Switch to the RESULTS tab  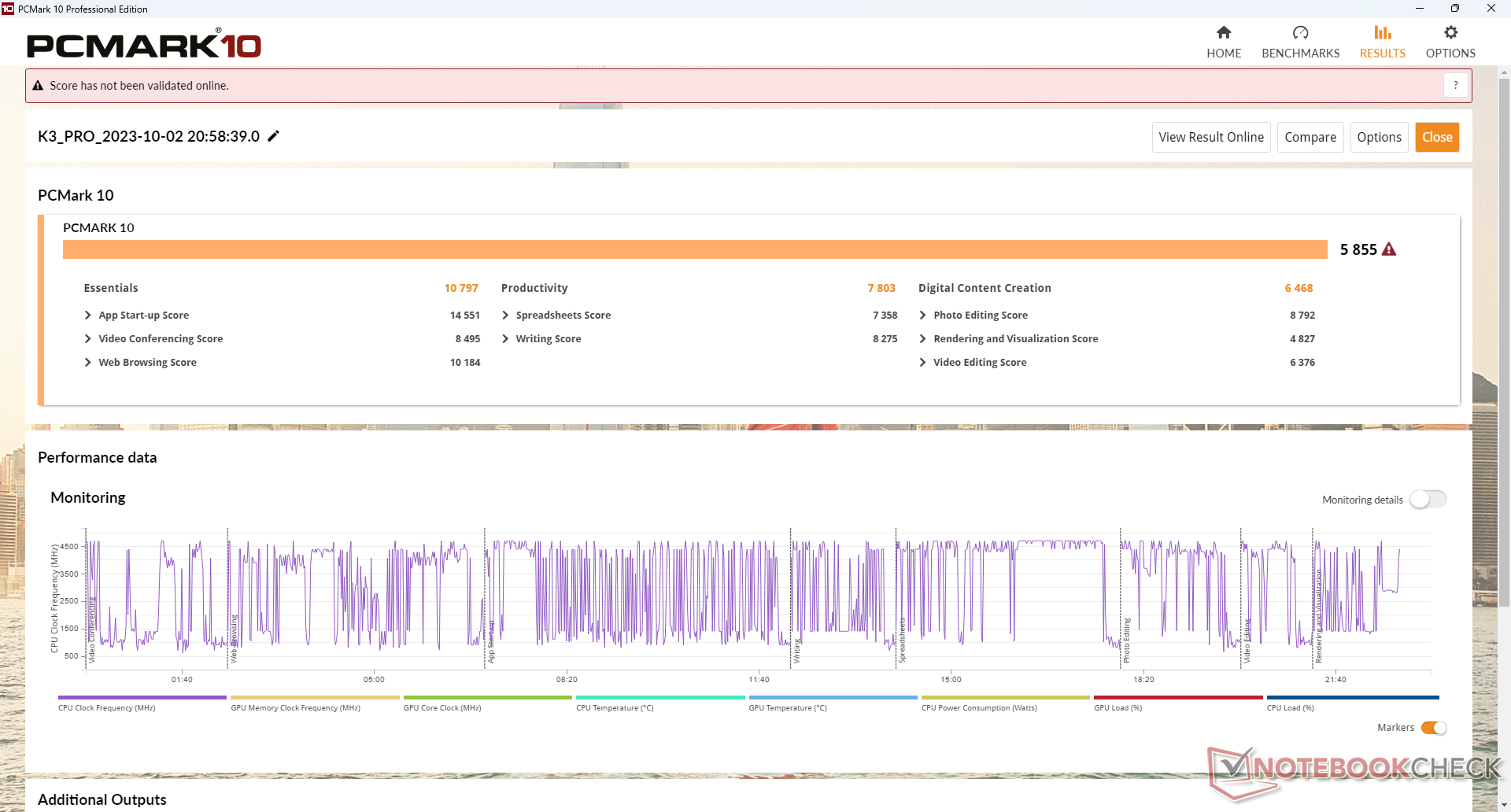pos(1382,42)
